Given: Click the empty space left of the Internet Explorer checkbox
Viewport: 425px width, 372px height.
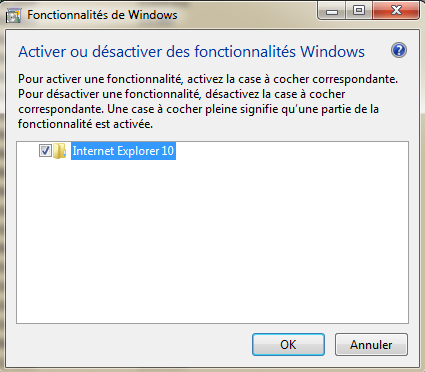Looking at the screenshot, I should point(27,151).
